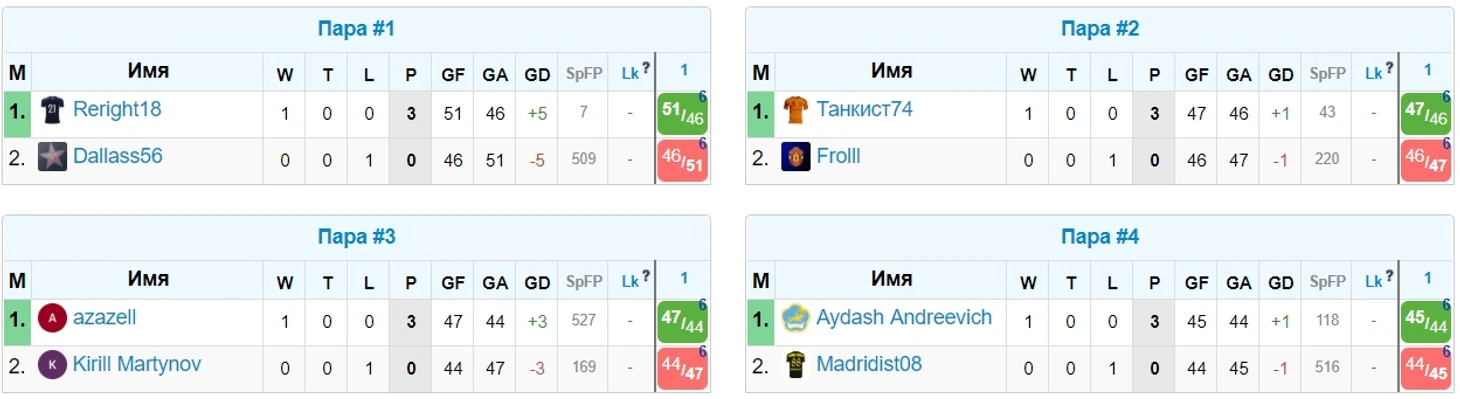Viewport: 1460px width, 399px height.
Task: Click Kirill Martynov's purple K avatar
Action: tap(52, 365)
